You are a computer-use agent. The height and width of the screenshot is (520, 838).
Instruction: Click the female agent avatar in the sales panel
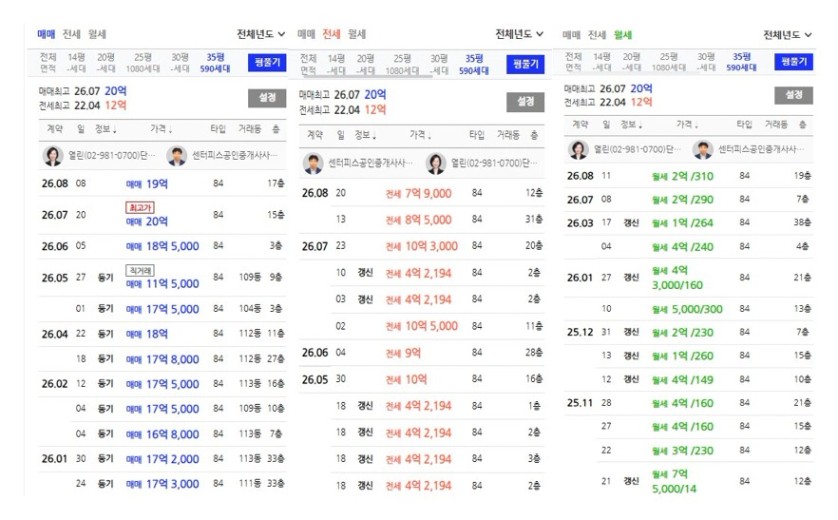point(52,156)
